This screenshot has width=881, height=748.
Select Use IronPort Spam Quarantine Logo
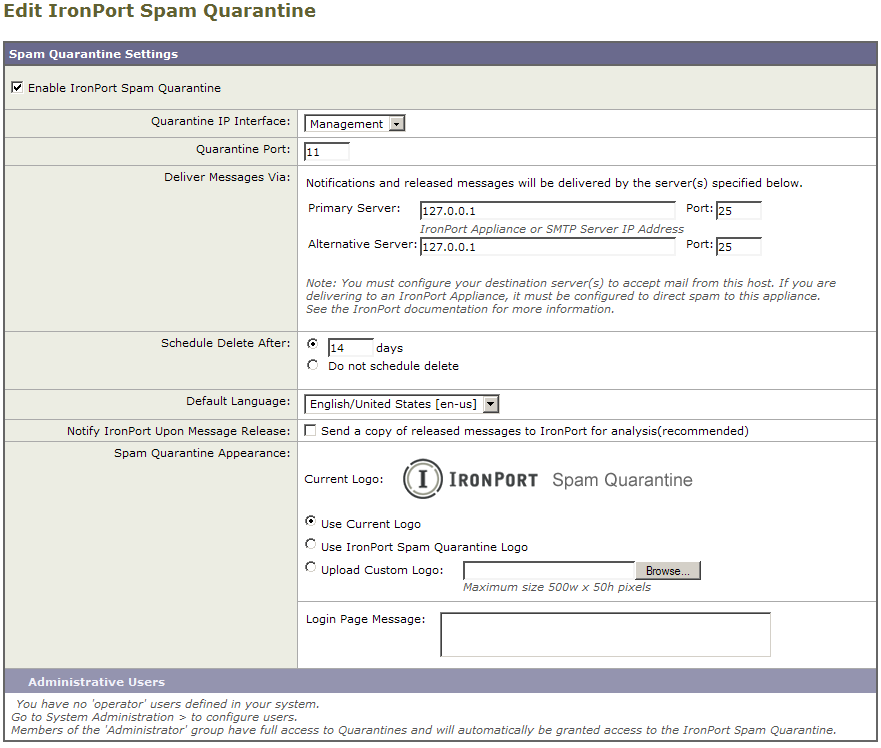310,544
